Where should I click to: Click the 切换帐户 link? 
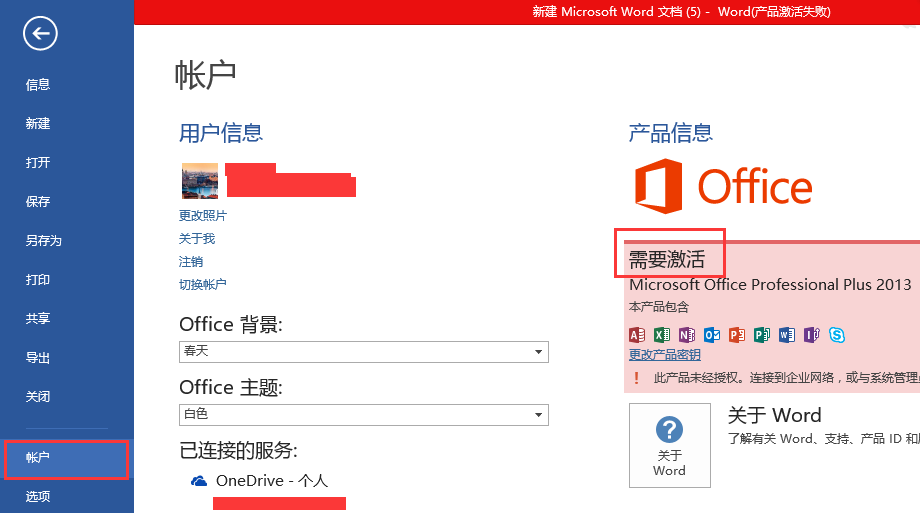click(203, 284)
